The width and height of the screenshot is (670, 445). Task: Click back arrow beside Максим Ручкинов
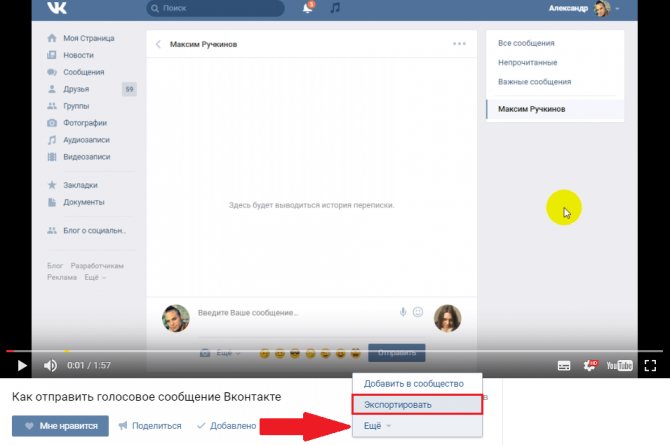coord(159,44)
